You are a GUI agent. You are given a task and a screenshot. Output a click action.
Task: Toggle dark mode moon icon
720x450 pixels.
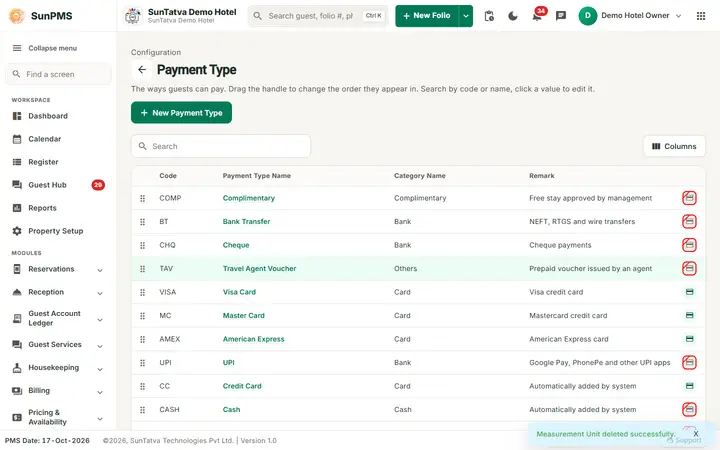click(513, 16)
